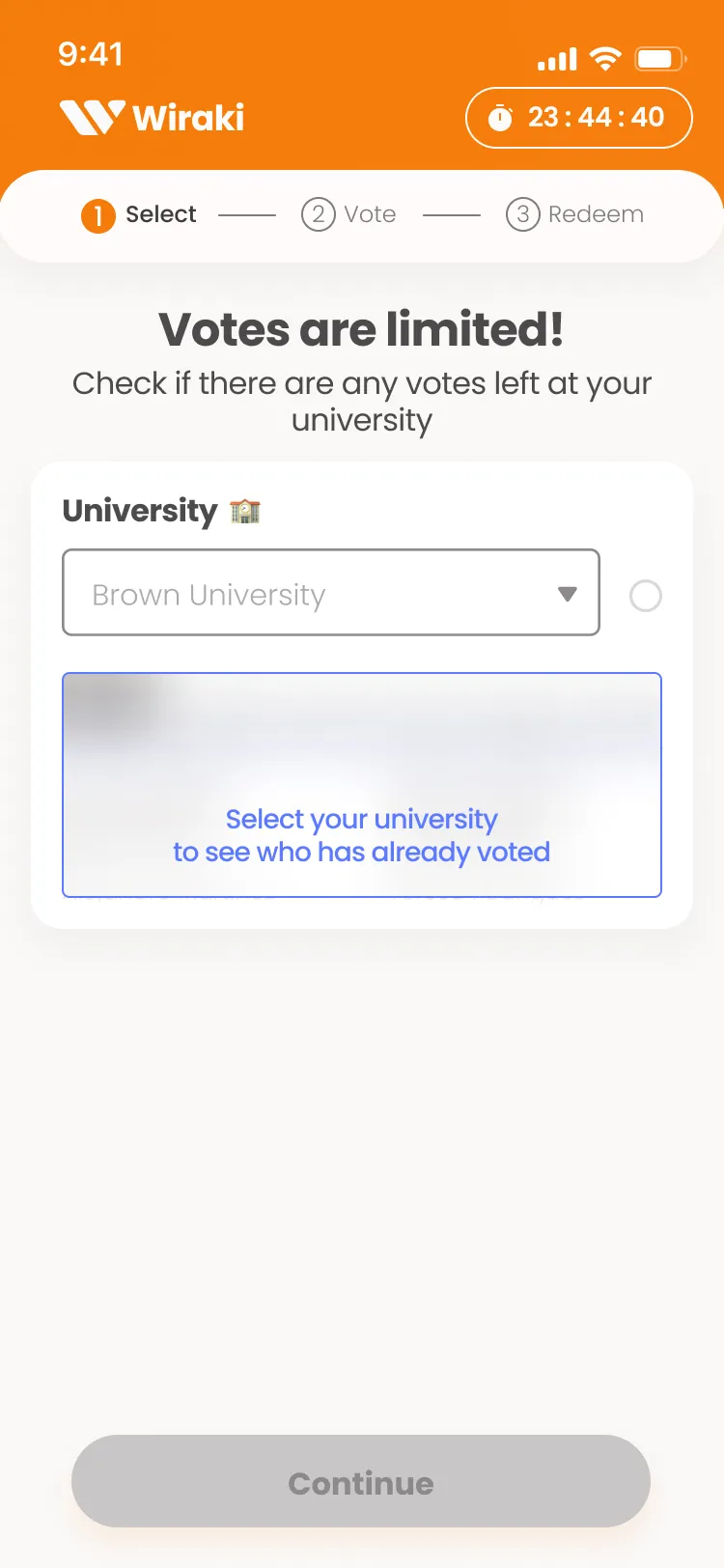This screenshot has width=724, height=1568.
Task: Click the step 1 number circle
Action: (x=97, y=215)
